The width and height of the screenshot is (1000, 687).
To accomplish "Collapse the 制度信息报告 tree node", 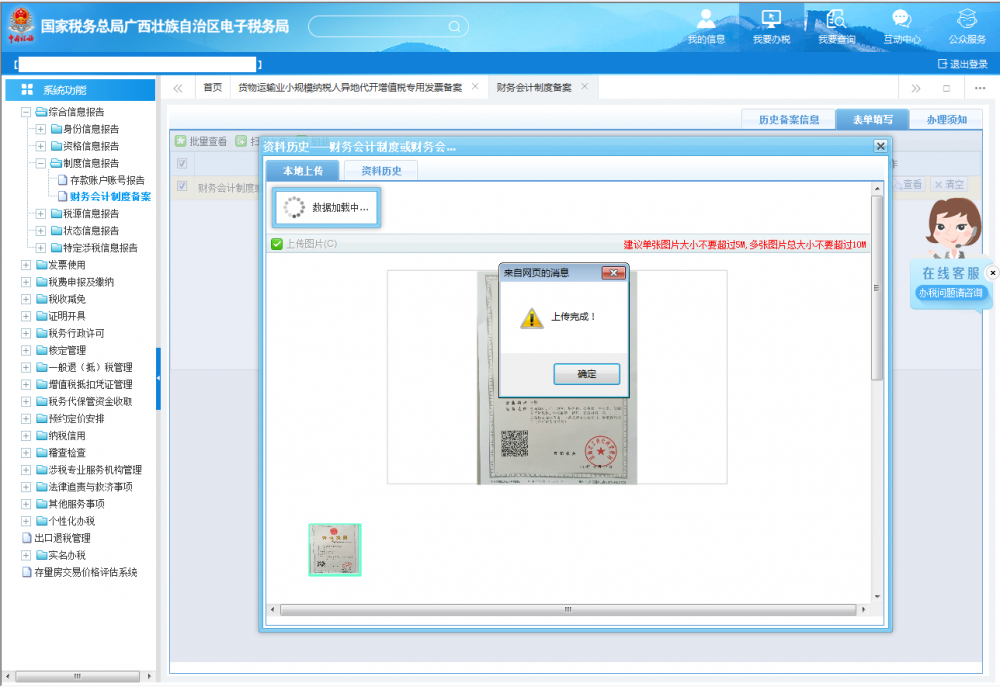I will pyautogui.click(x=41, y=163).
